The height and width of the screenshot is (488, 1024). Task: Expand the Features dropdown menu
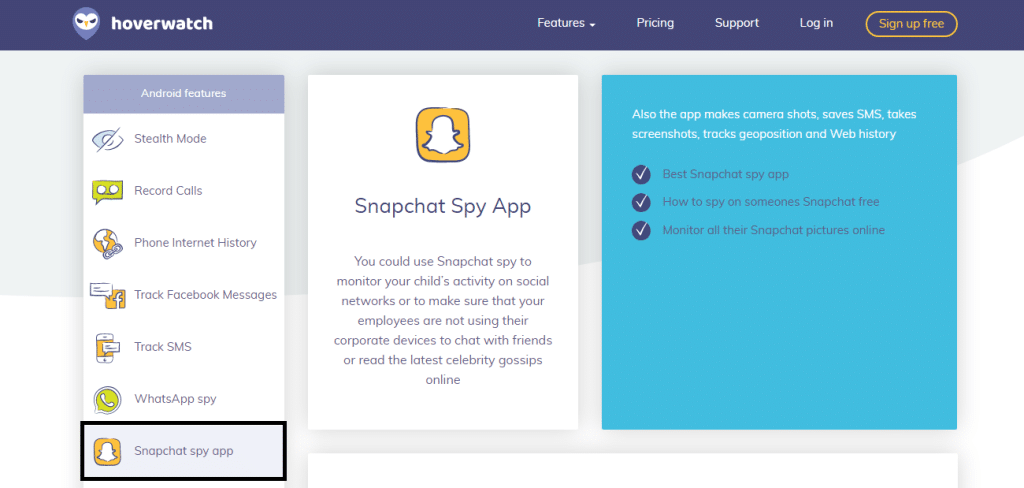[566, 23]
